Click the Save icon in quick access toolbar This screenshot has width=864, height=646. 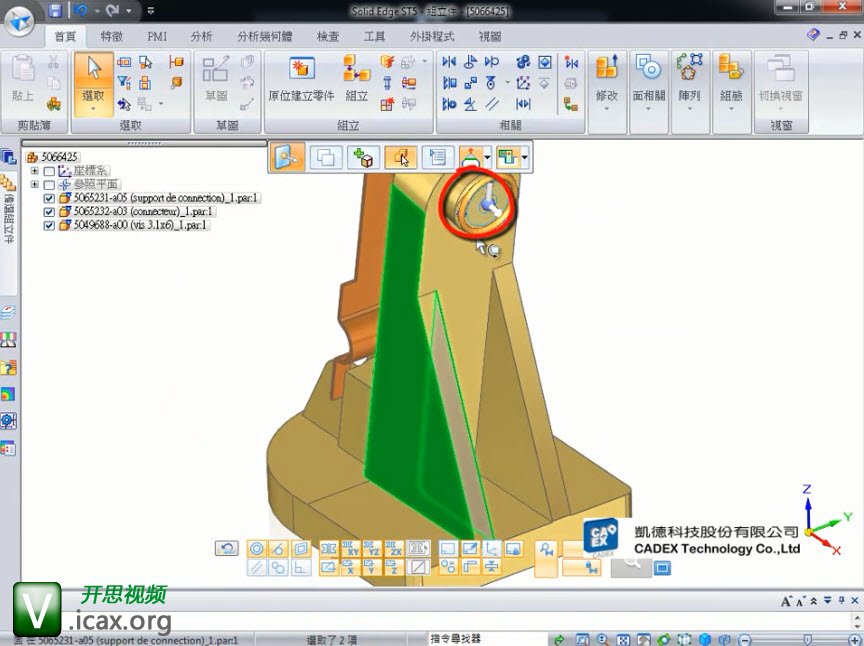coord(55,11)
